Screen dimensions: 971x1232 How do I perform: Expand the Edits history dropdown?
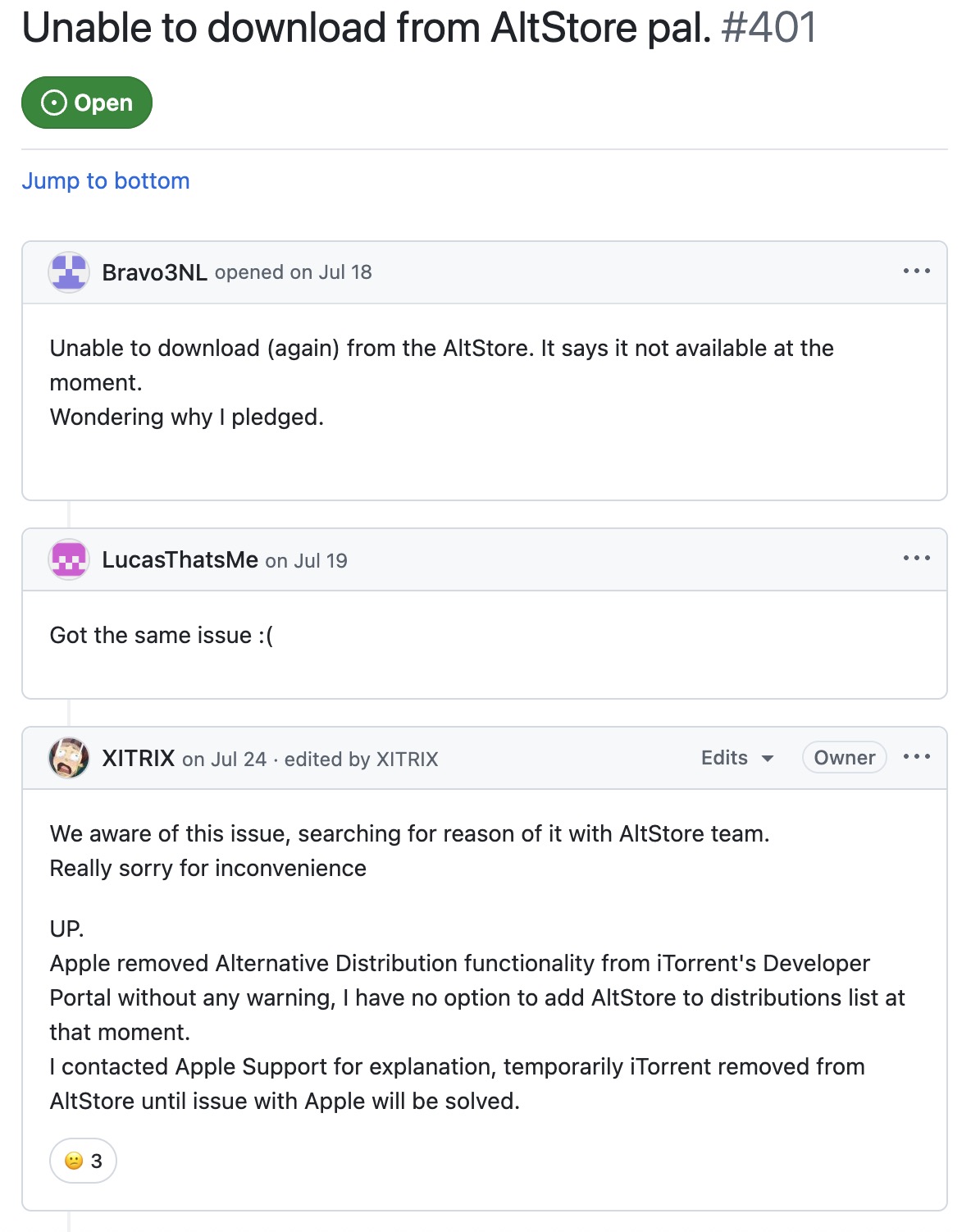click(x=737, y=758)
